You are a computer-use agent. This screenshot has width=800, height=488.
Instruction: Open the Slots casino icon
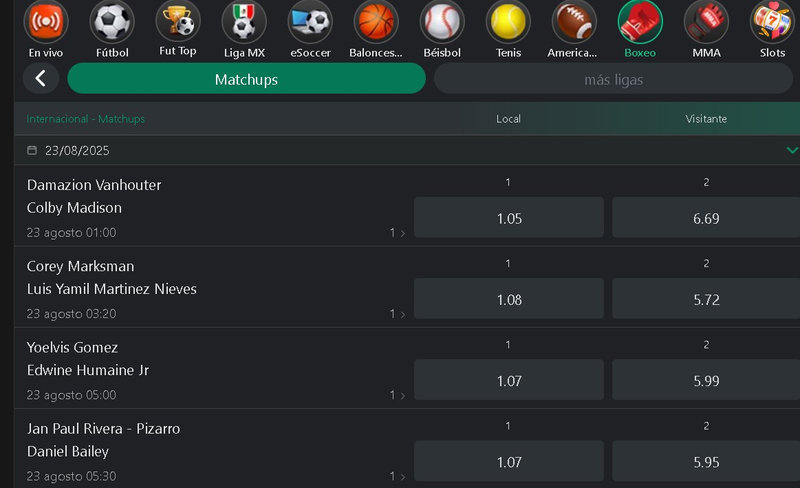pyautogui.click(x=772, y=21)
